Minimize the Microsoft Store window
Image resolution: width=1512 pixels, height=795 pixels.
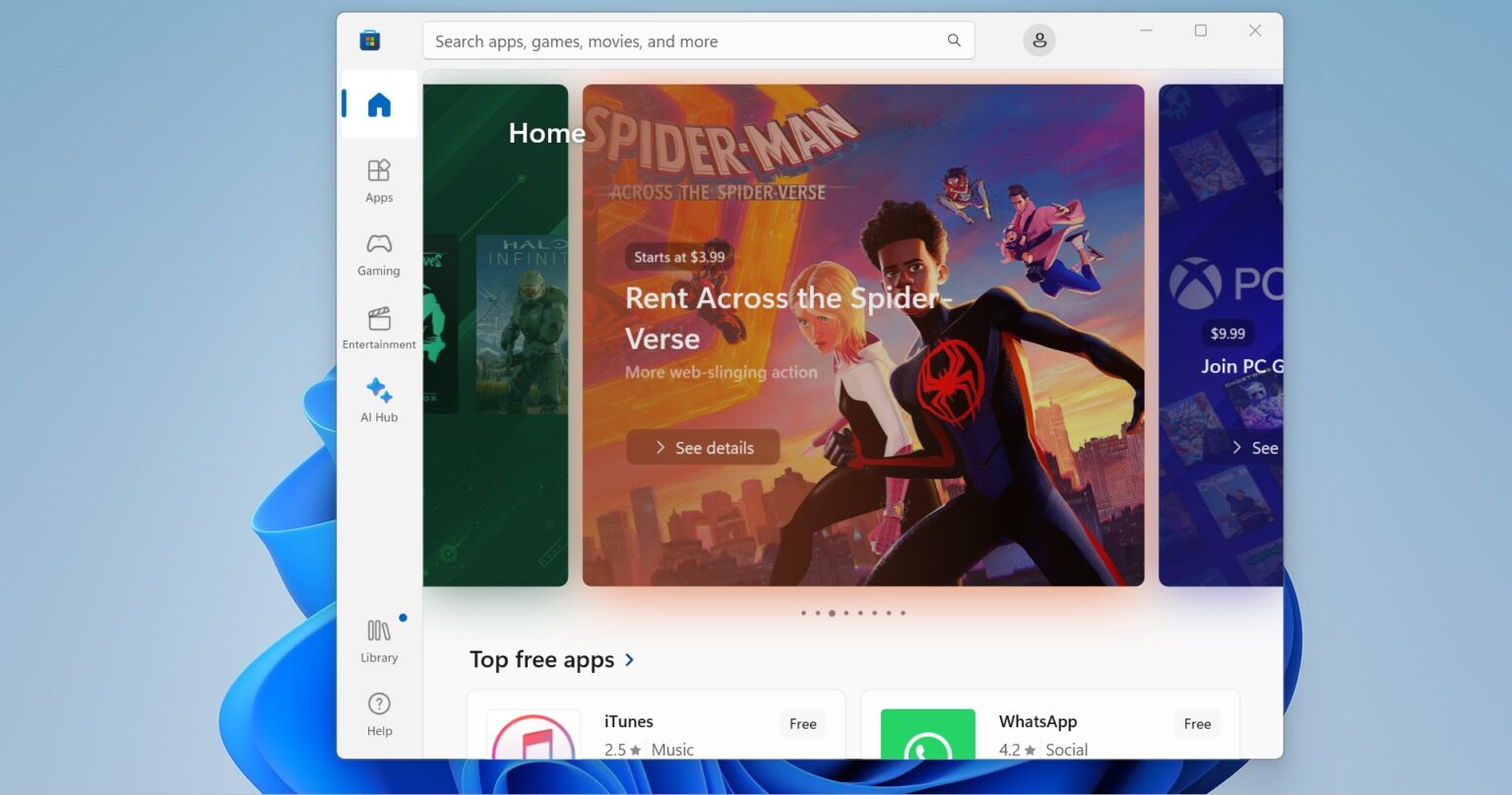[1146, 31]
